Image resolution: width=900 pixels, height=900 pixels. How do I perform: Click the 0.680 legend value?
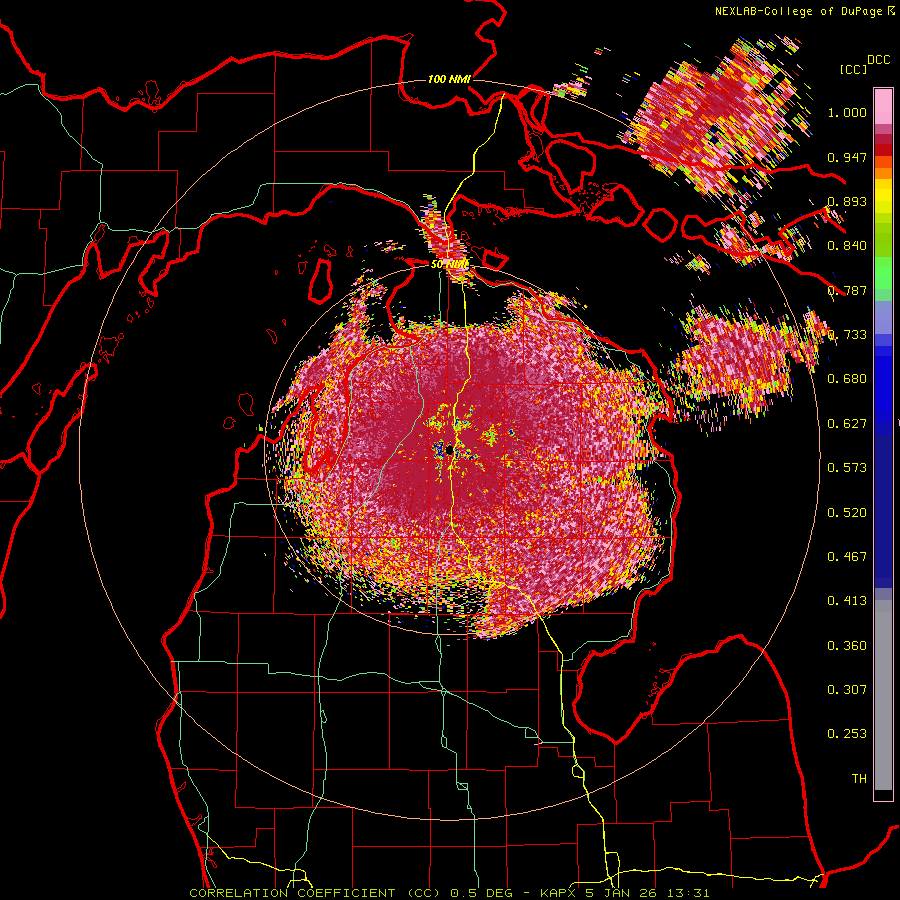pos(847,379)
